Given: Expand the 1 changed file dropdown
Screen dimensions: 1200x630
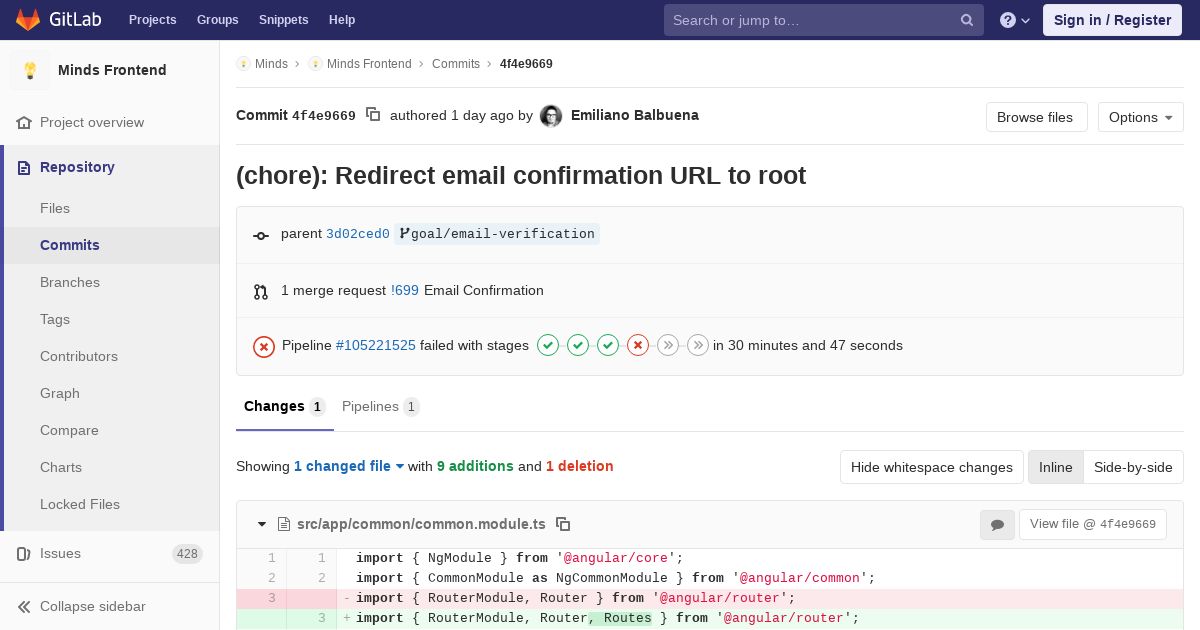Looking at the screenshot, I should point(349,466).
